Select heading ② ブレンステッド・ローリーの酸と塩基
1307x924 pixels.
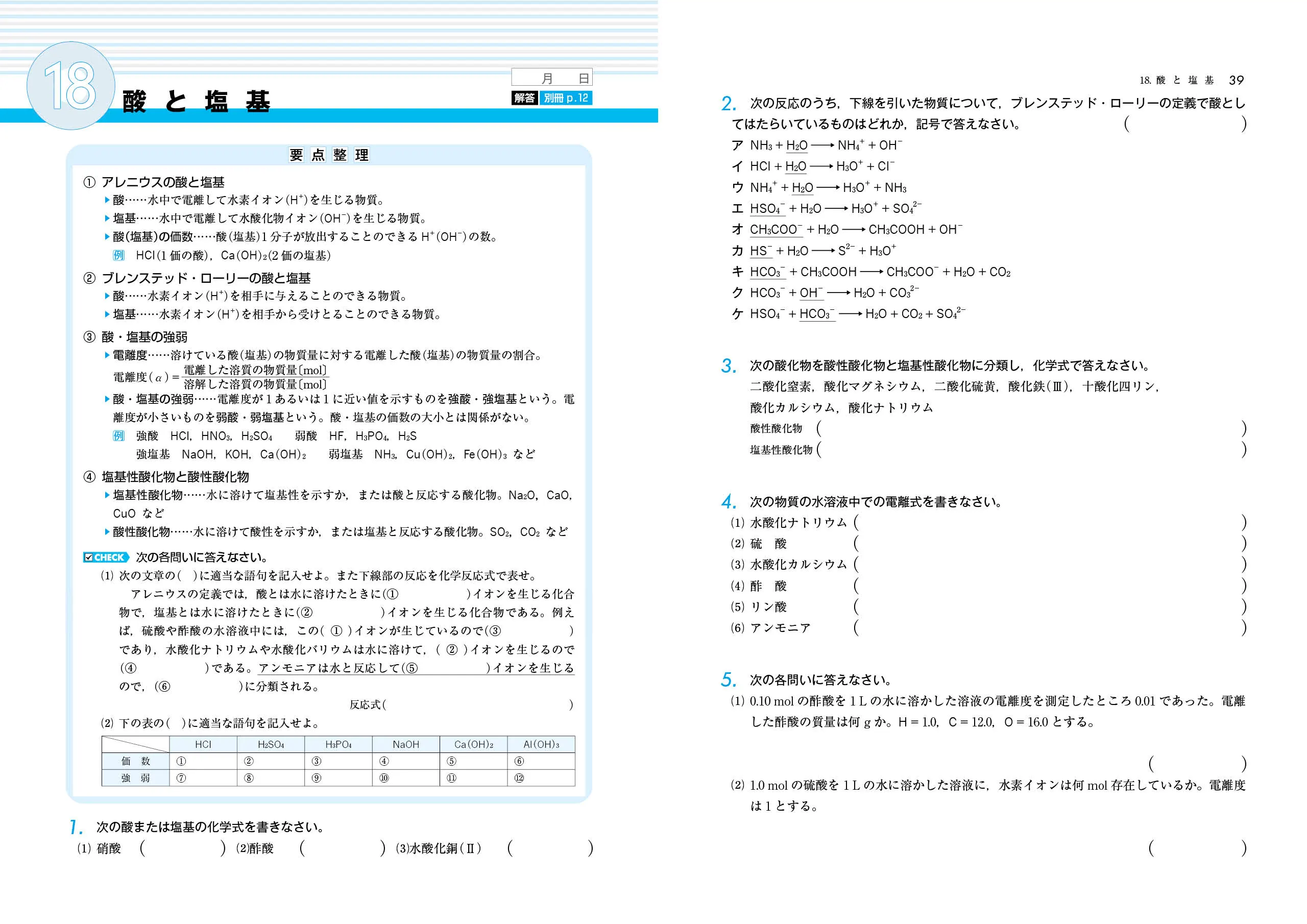pos(197,278)
